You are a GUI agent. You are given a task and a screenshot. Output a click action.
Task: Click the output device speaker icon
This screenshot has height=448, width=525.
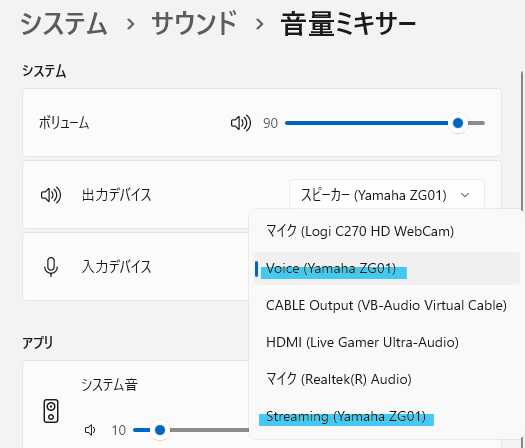pyautogui.click(x=51, y=195)
